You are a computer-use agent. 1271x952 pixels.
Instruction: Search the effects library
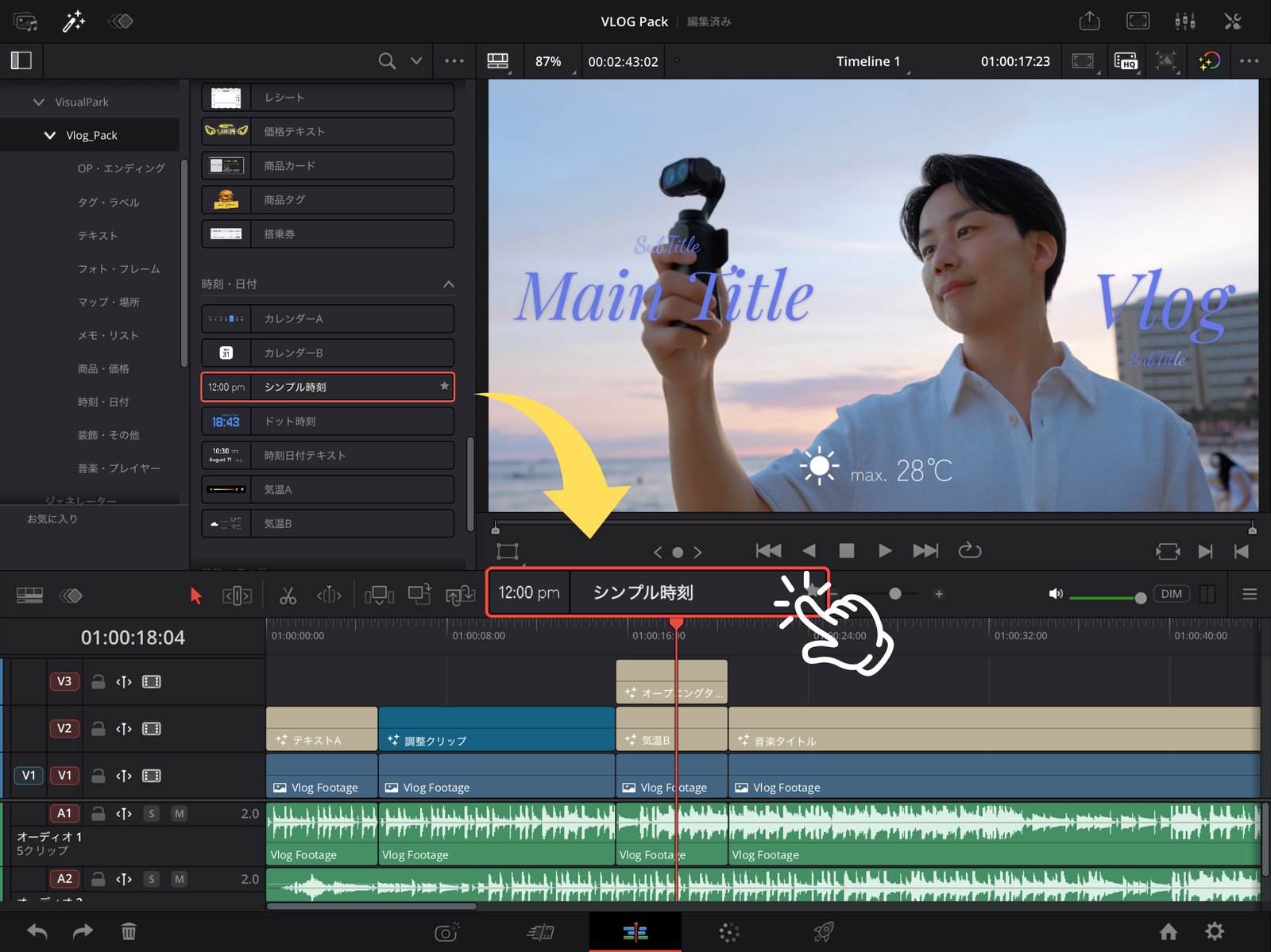(387, 60)
